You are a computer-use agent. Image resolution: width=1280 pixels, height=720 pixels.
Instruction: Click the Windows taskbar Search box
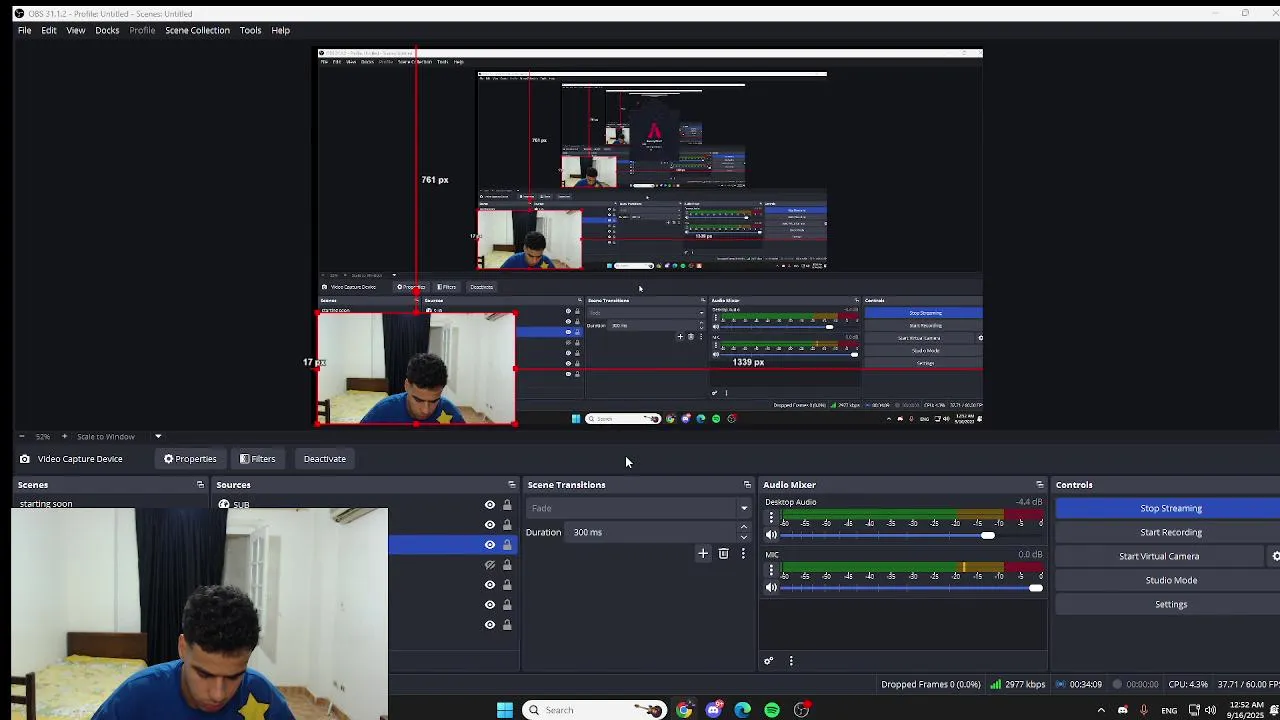[595, 710]
